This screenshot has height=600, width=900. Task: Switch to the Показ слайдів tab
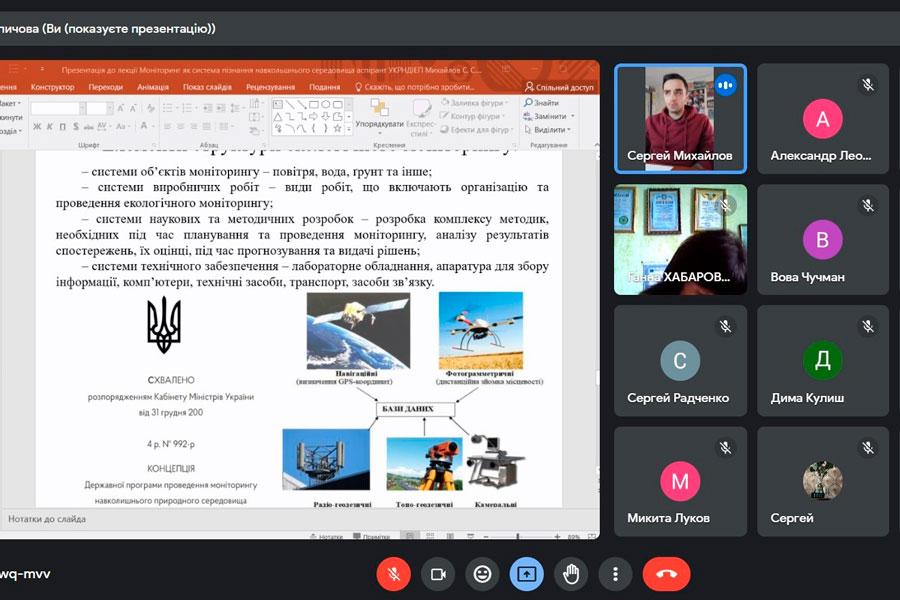tap(207, 87)
